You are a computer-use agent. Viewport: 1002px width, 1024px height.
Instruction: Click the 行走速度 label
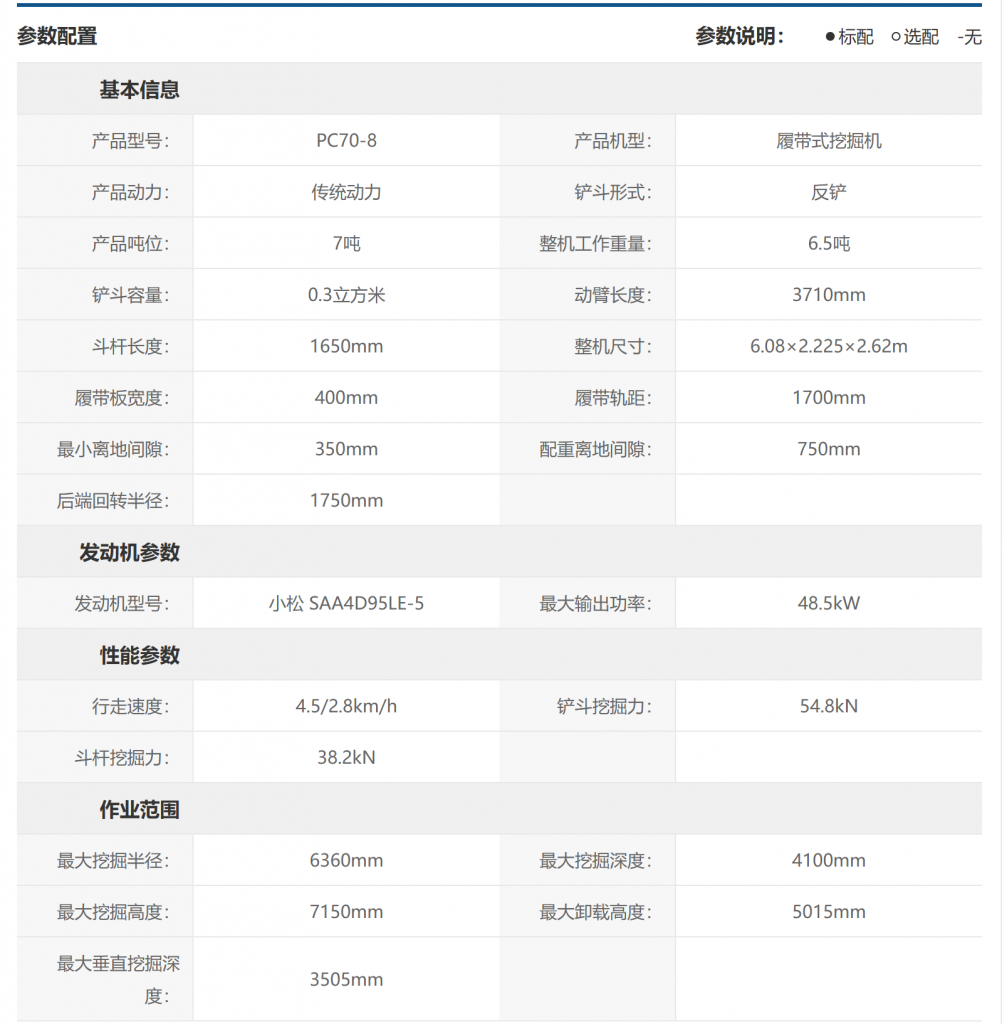(130, 707)
